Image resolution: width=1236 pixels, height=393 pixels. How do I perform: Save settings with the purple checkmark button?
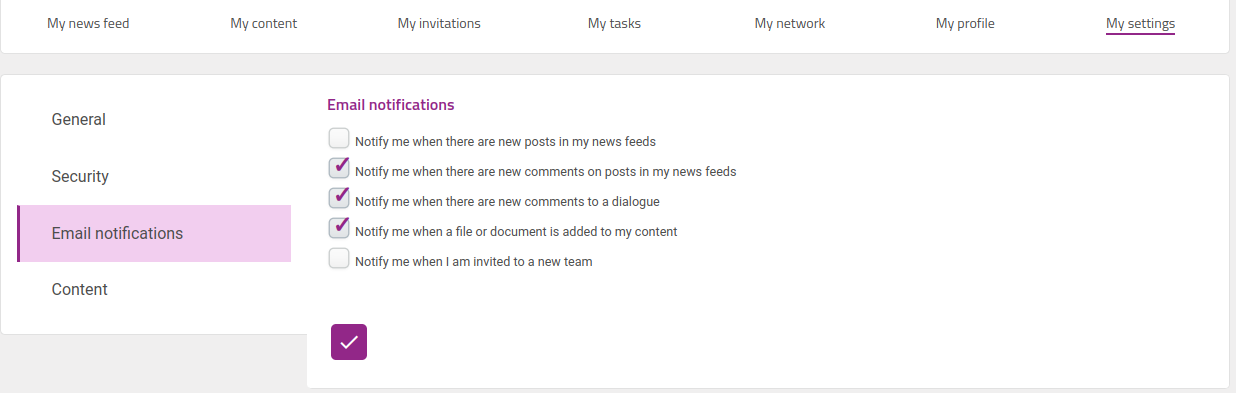pyautogui.click(x=349, y=342)
